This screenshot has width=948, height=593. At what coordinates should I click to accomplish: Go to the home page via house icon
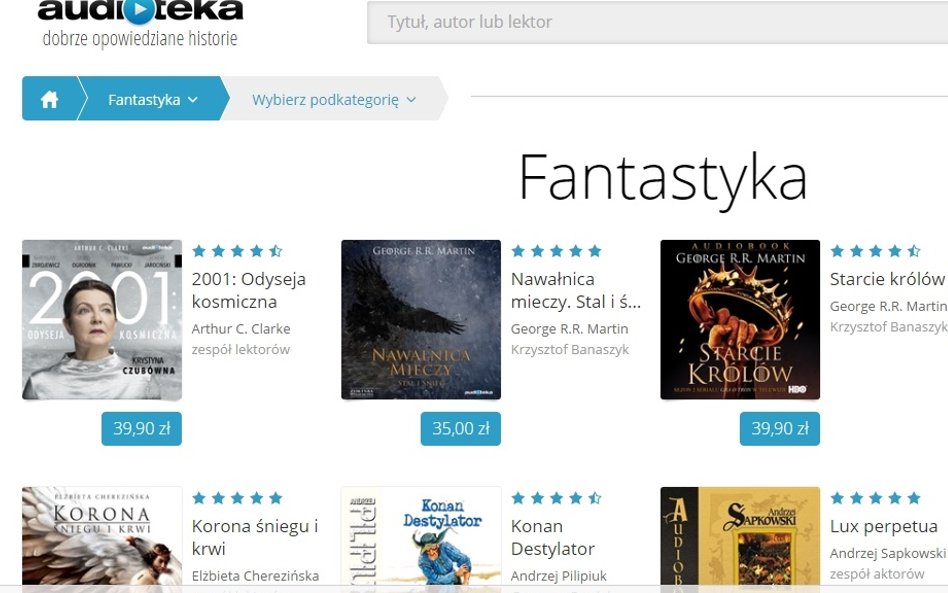coord(50,99)
